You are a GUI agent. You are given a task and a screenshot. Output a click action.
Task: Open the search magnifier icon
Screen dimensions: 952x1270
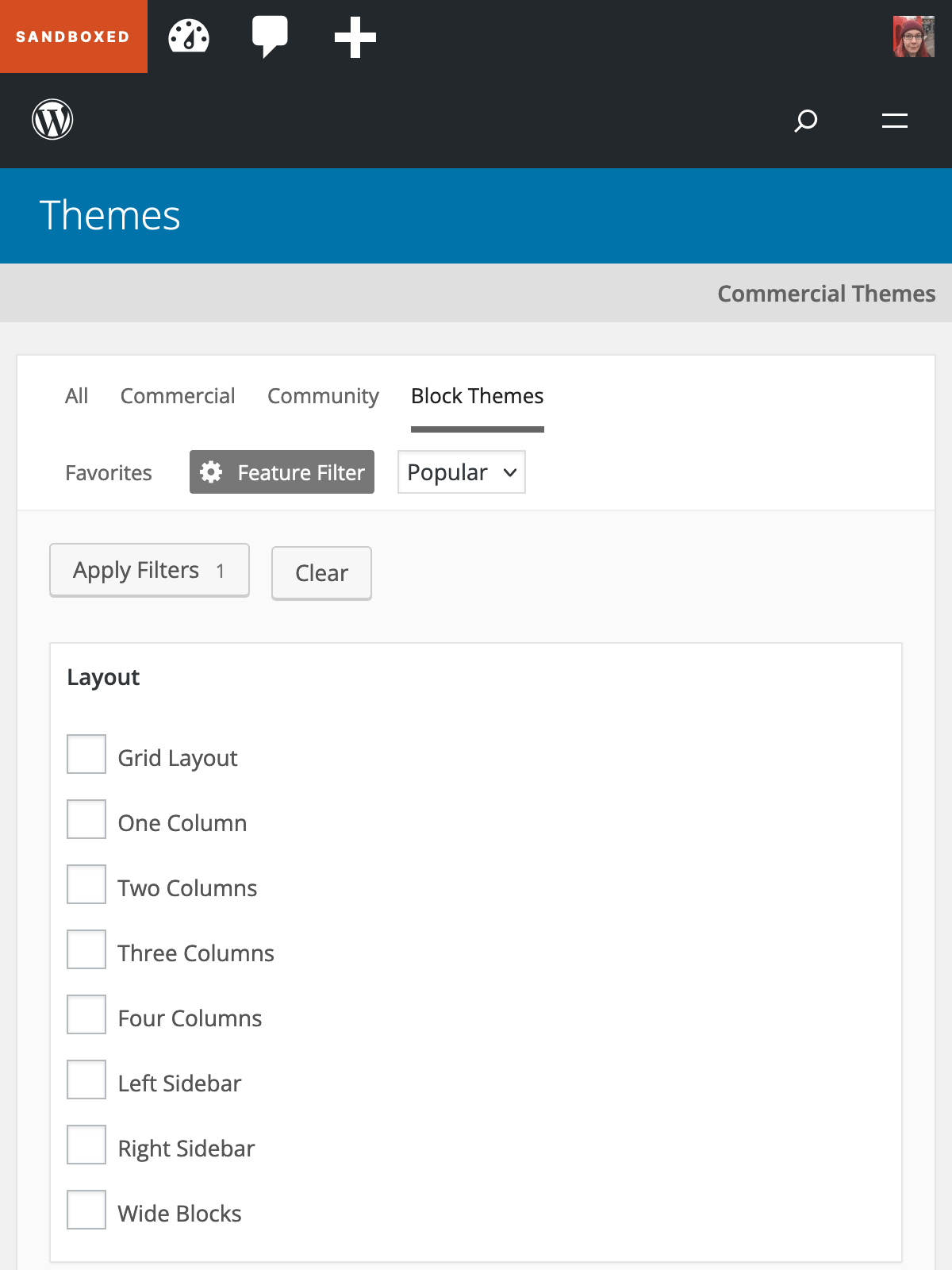pyautogui.click(x=805, y=121)
